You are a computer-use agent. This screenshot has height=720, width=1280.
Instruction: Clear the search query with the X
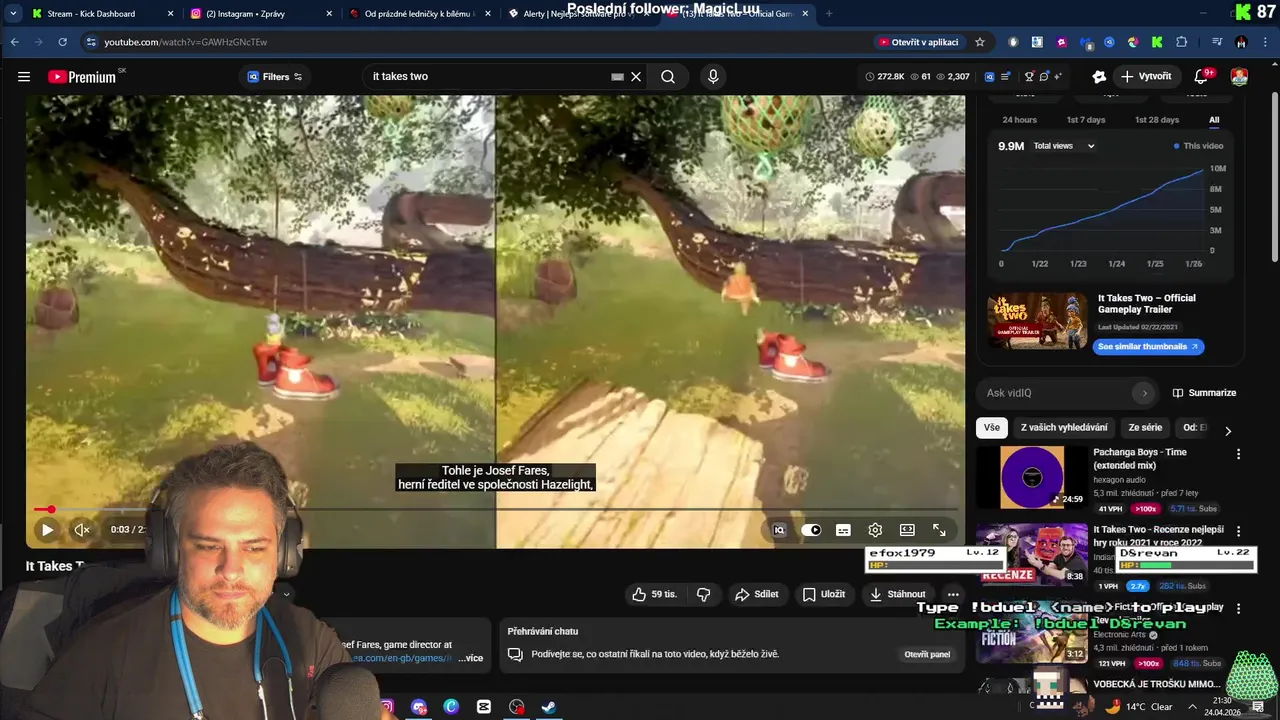coord(636,76)
